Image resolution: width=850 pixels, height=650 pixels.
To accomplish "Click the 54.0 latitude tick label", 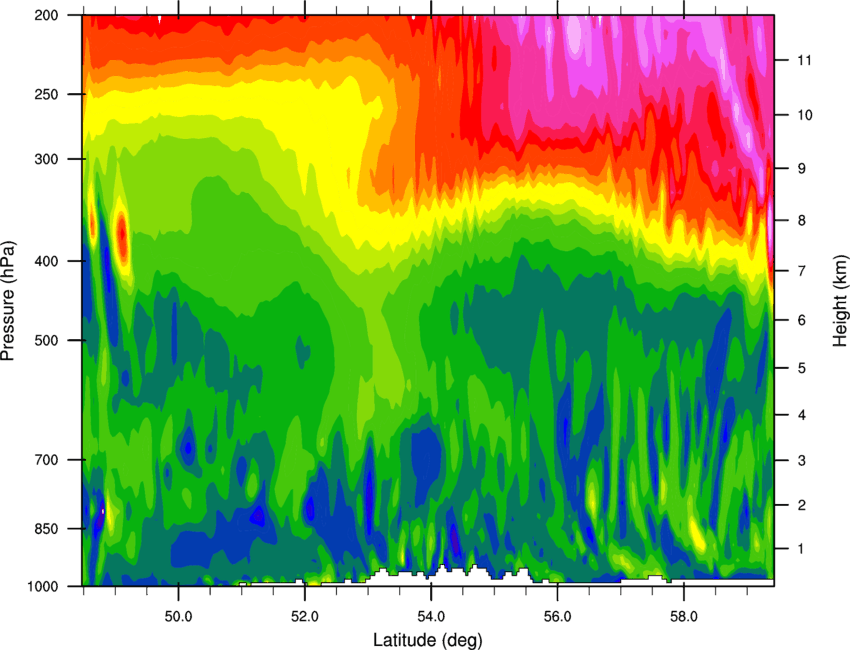I will click(x=431, y=617).
